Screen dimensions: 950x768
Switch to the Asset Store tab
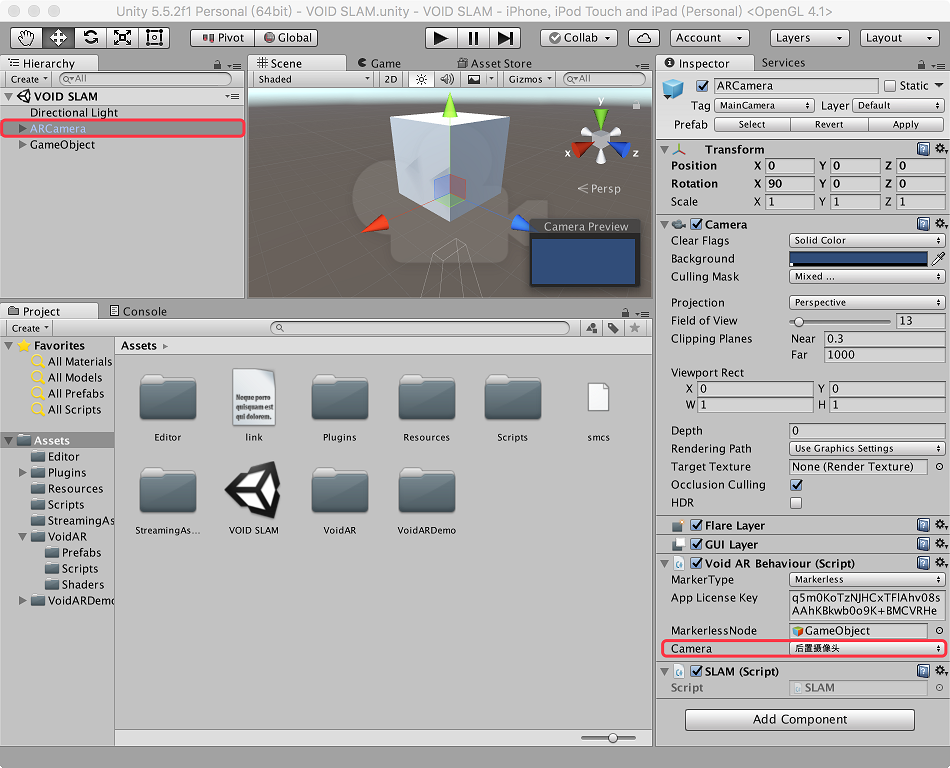click(494, 63)
